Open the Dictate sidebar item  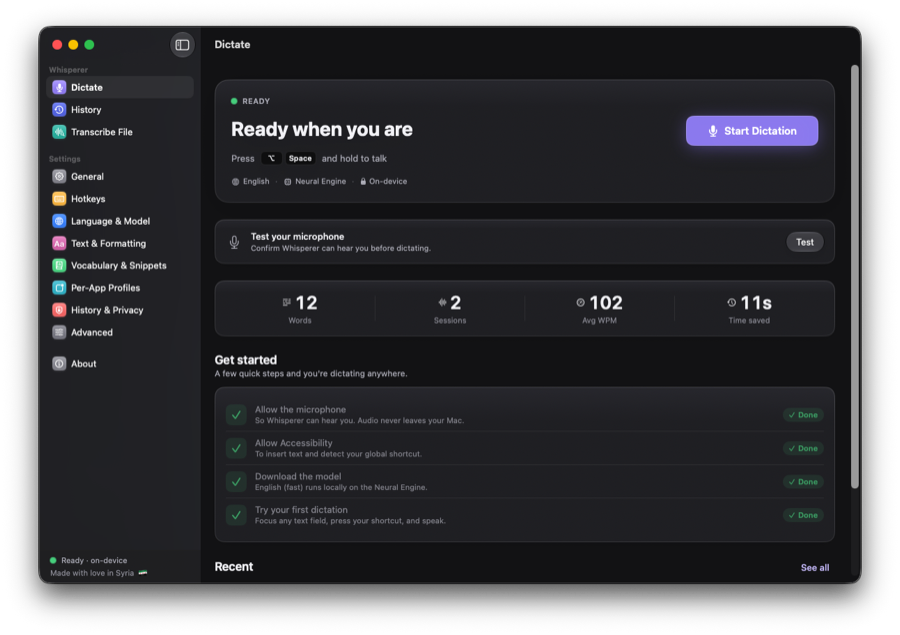[120, 87]
